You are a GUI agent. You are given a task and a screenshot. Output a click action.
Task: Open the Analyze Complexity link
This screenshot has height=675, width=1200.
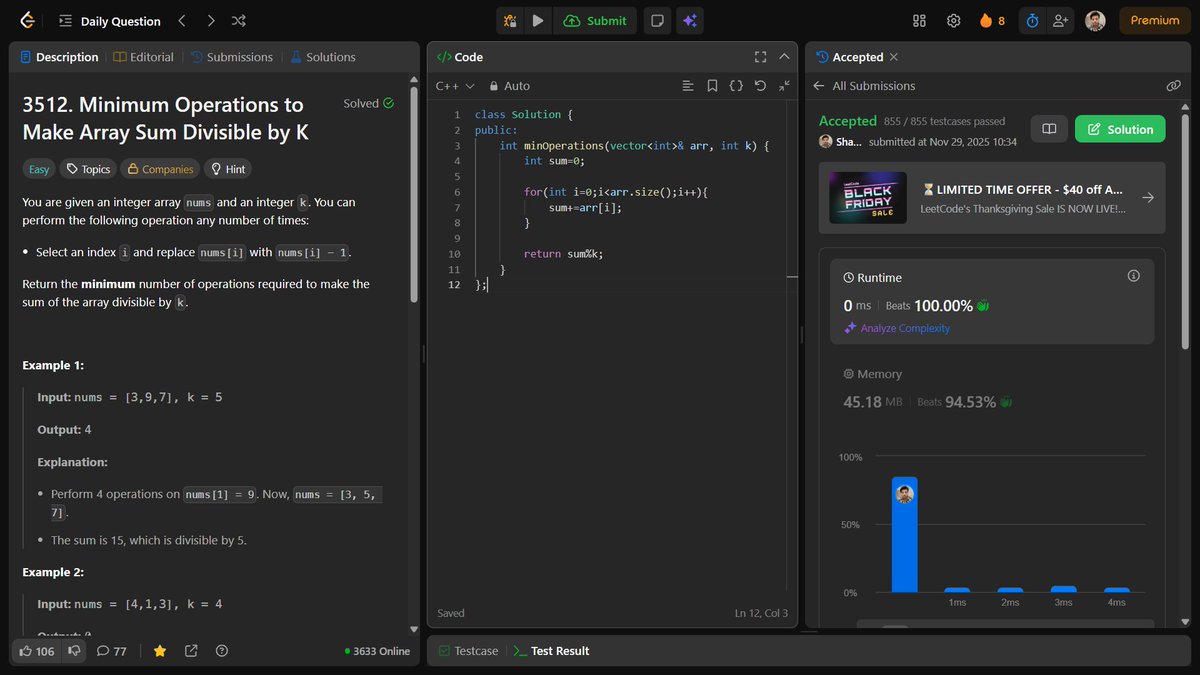click(901, 327)
